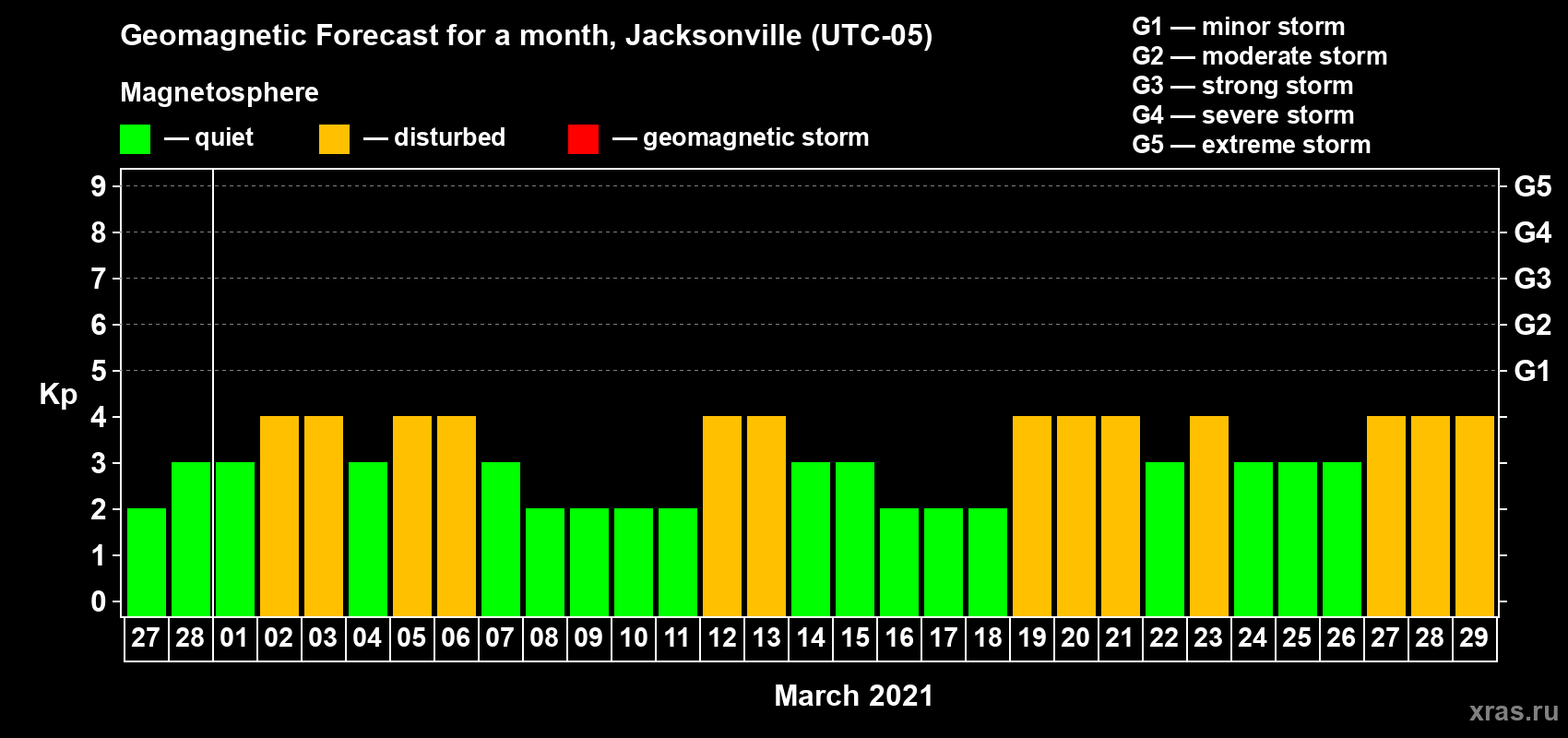Click the 'G4 — severe storm' legend line
This screenshot has height=738, width=1568.
point(1243,115)
